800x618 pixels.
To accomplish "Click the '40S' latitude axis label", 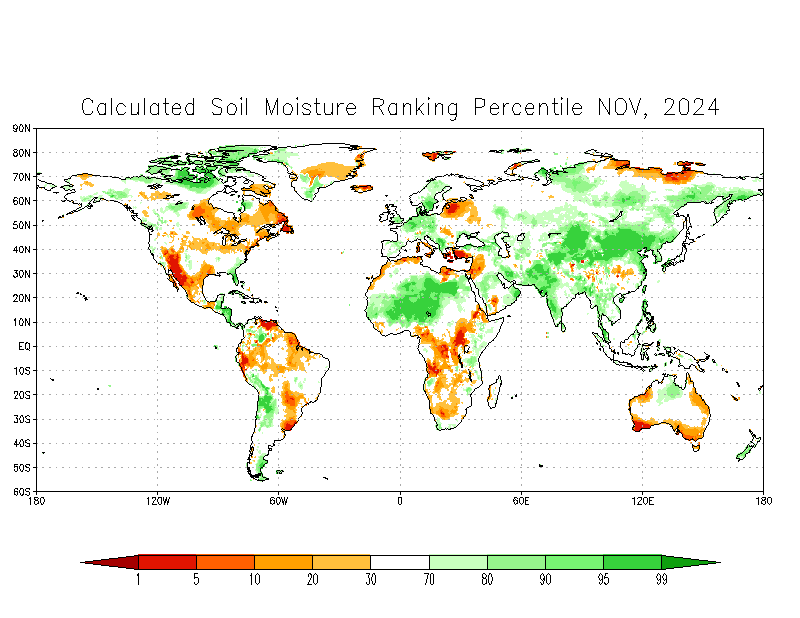I will (x=22, y=443).
